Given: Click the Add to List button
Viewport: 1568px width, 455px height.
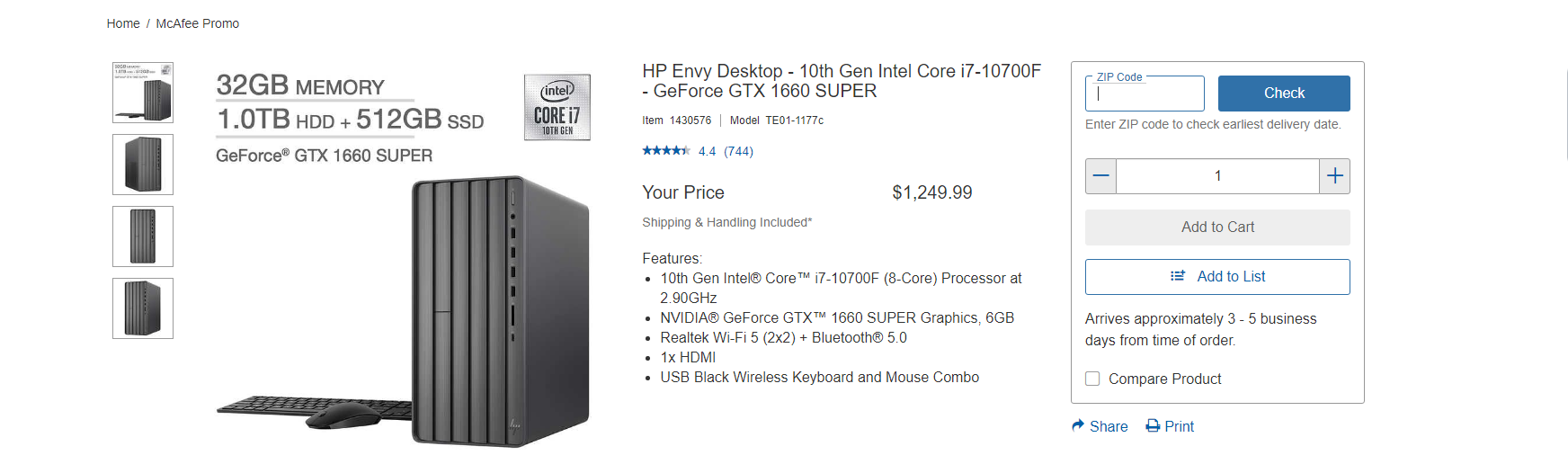Looking at the screenshot, I should 1217,277.
